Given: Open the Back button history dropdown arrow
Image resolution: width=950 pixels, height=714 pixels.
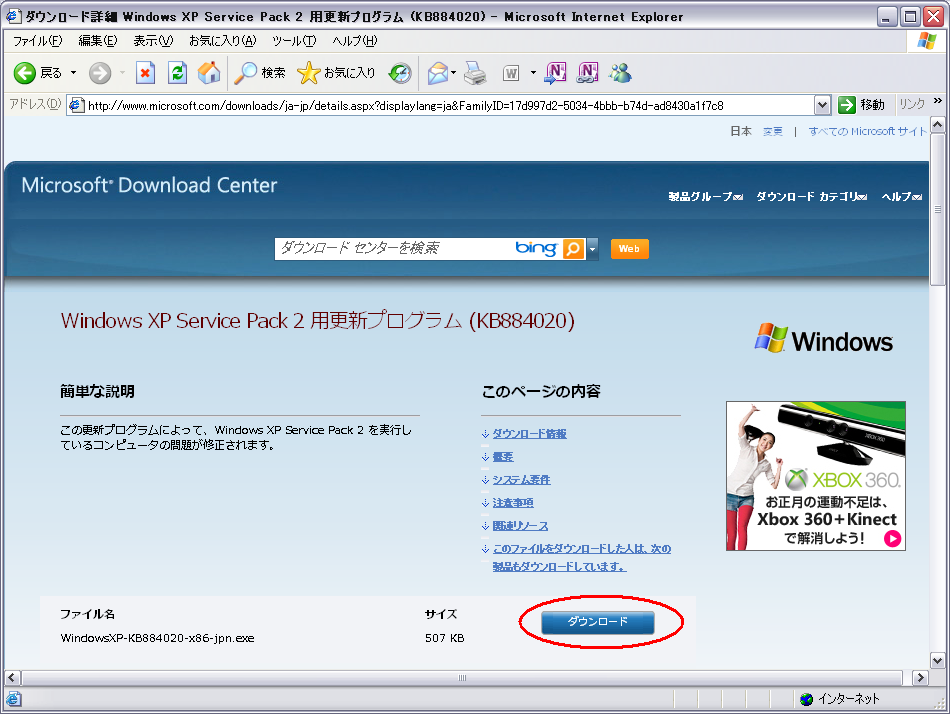Looking at the screenshot, I should (73, 73).
